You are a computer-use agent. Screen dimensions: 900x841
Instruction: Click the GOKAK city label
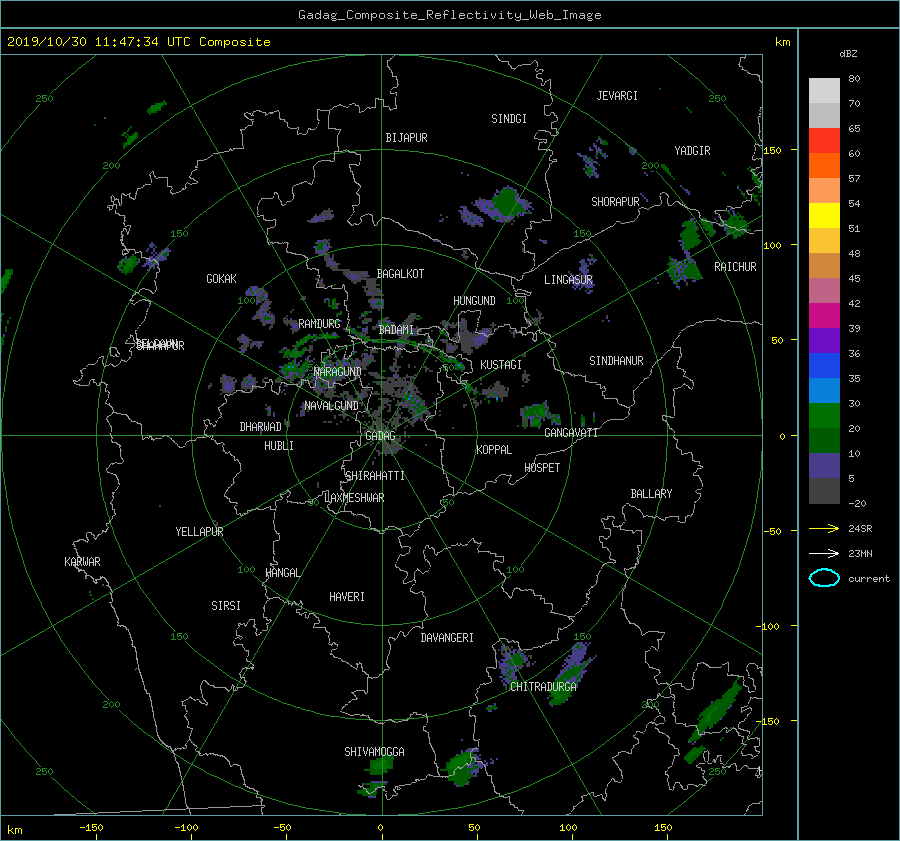tap(221, 279)
